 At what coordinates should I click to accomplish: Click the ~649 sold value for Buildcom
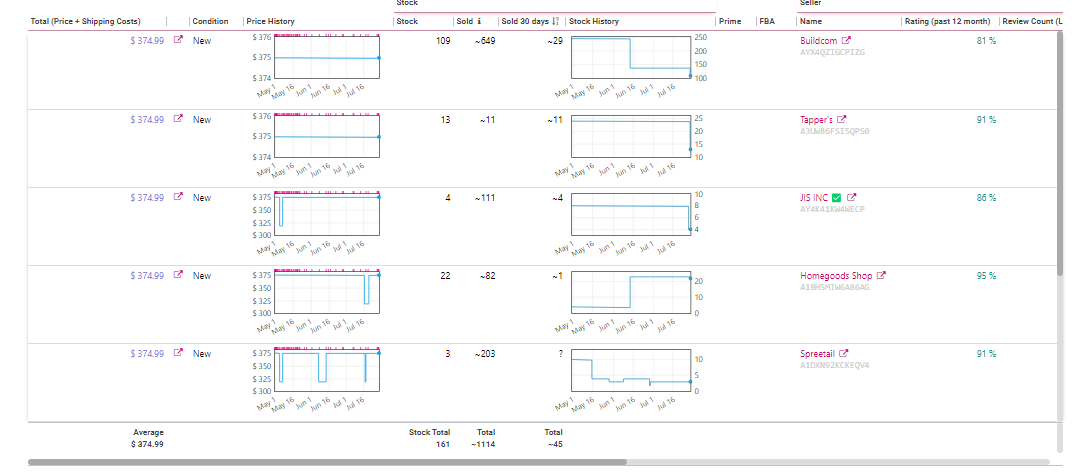pyautogui.click(x=485, y=40)
